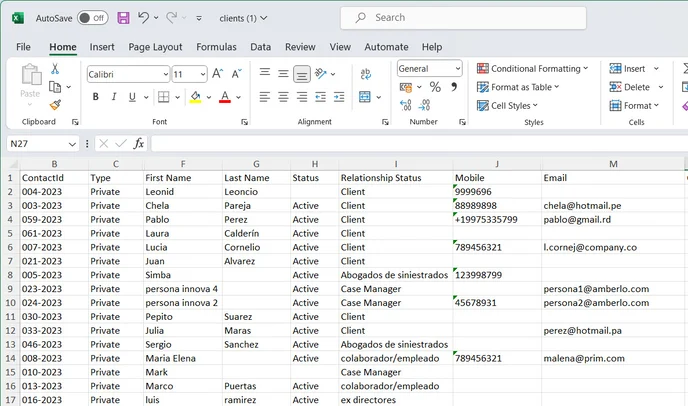This screenshot has height=406, width=688.
Task: Open the Font settings dialog launcher
Action: tap(244, 122)
